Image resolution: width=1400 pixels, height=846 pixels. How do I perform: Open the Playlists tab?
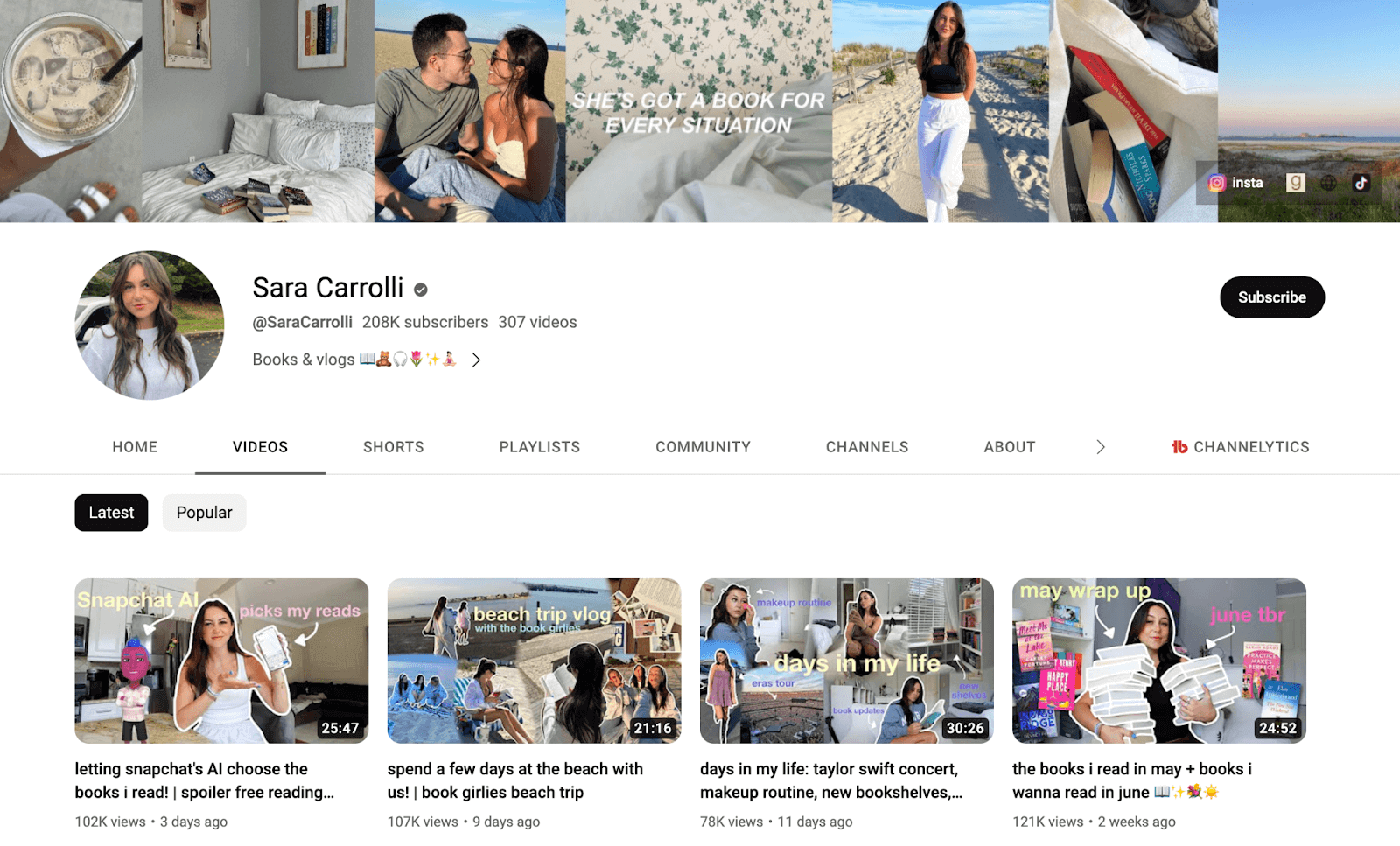click(539, 447)
